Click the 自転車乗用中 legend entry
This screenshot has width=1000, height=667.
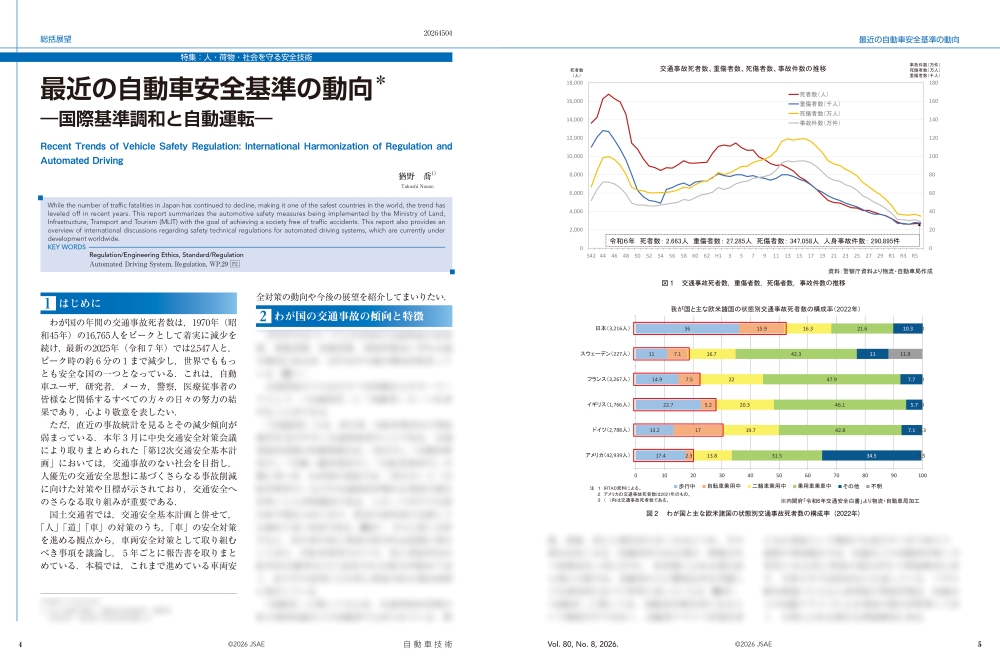(721, 486)
